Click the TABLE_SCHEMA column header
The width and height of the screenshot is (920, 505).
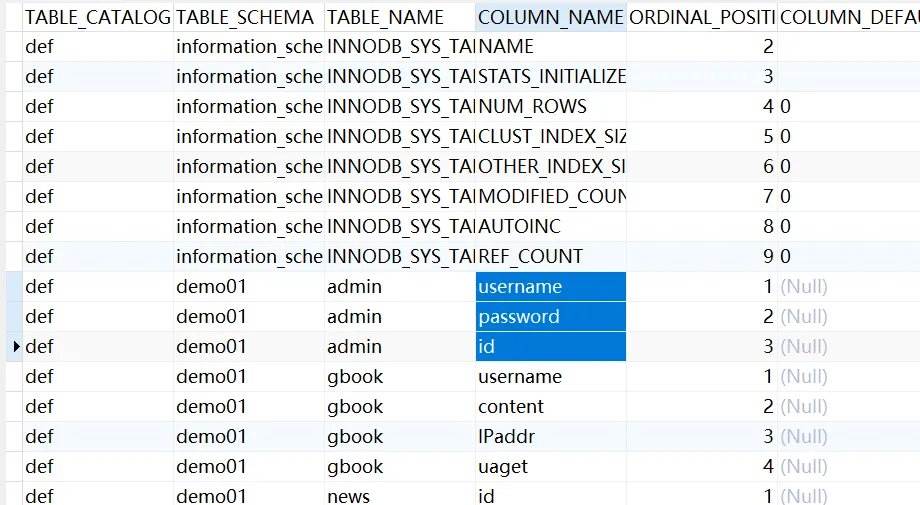(x=247, y=17)
